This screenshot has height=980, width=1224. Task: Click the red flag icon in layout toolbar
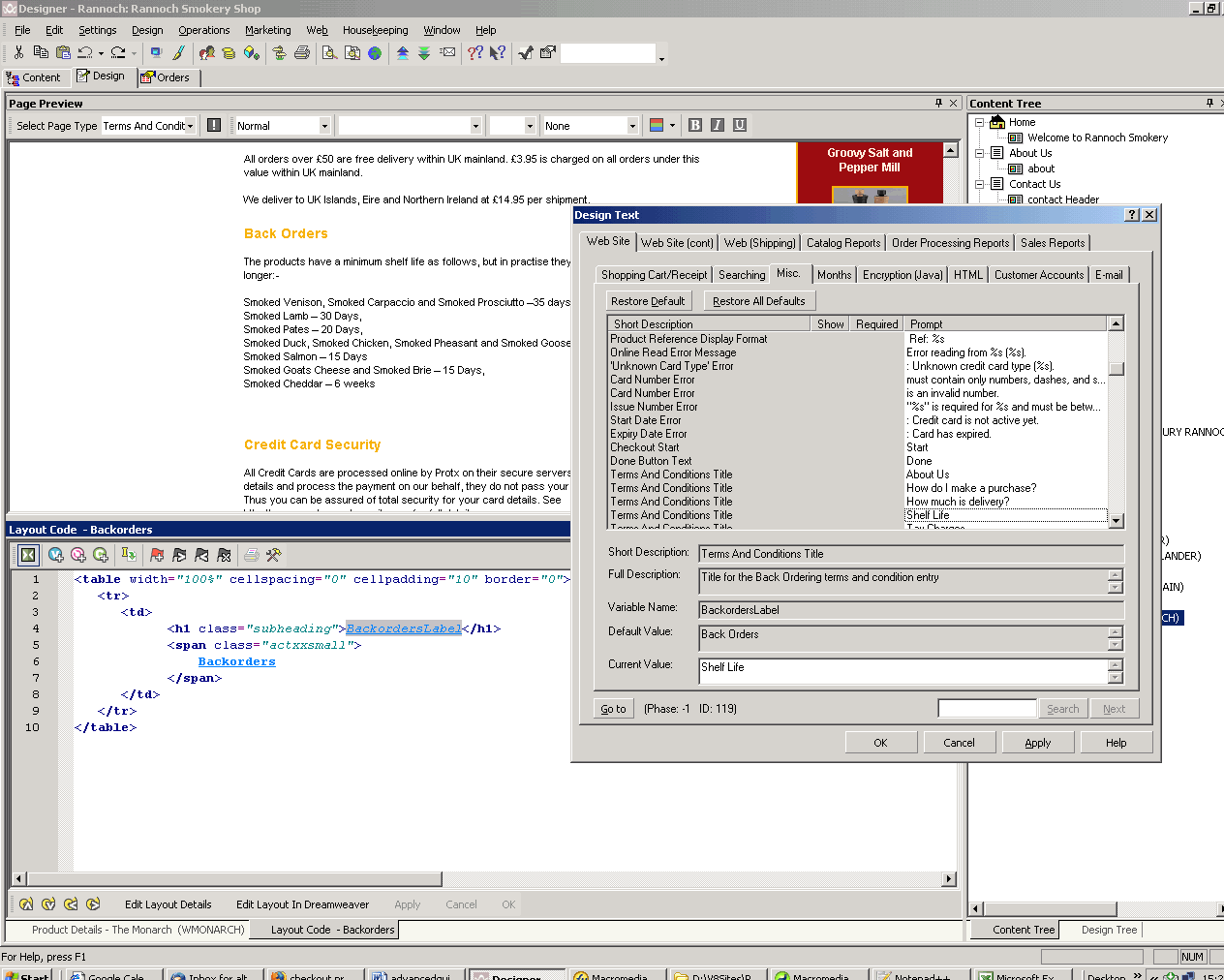click(157, 555)
